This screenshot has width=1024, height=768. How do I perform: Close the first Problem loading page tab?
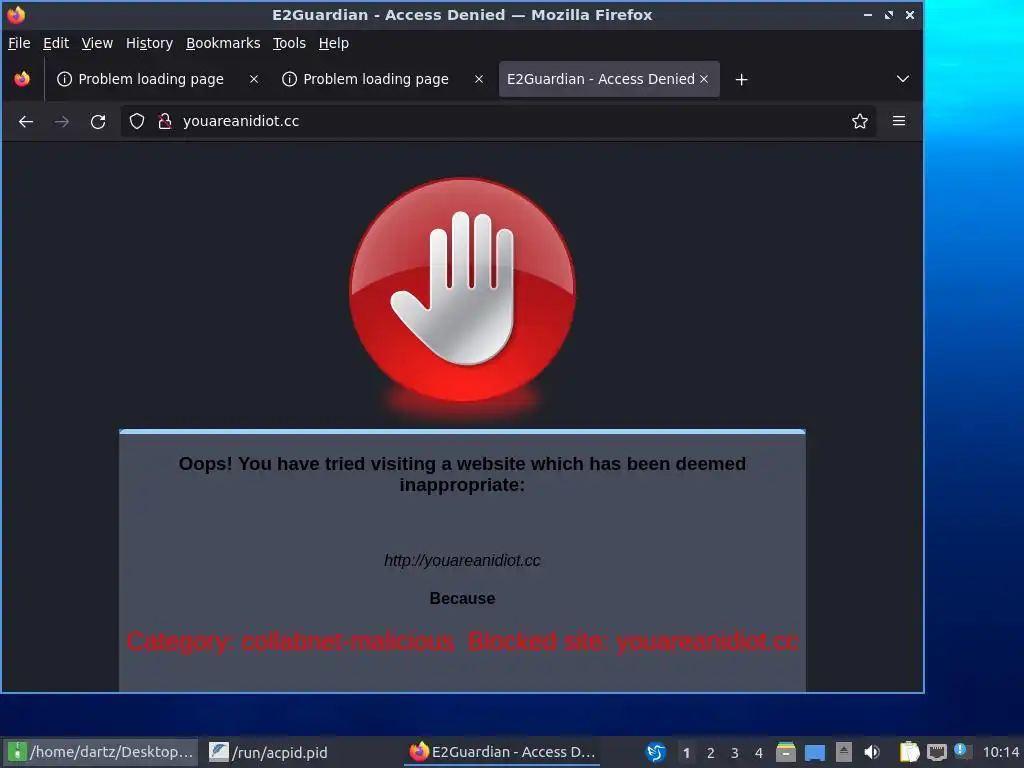coord(254,79)
